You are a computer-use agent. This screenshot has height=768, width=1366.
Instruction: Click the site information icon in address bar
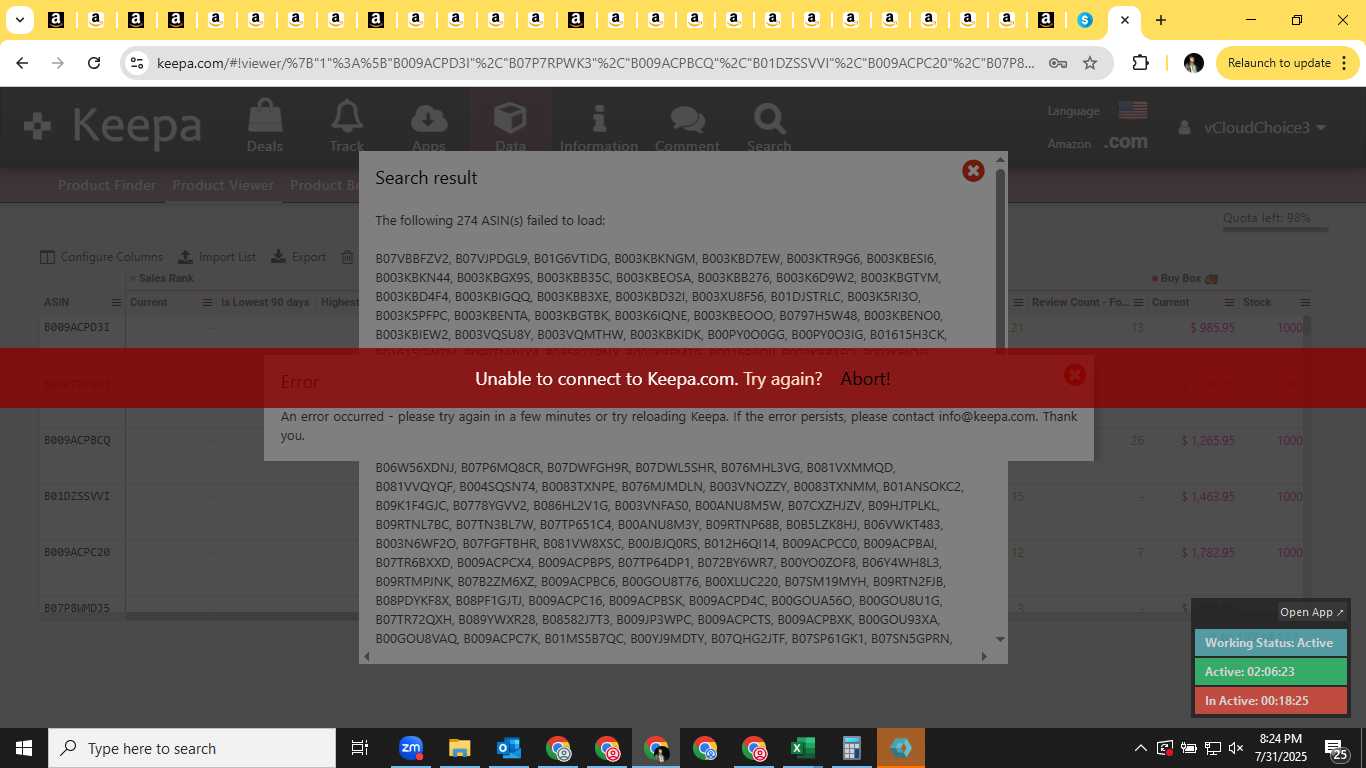click(138, 63)
